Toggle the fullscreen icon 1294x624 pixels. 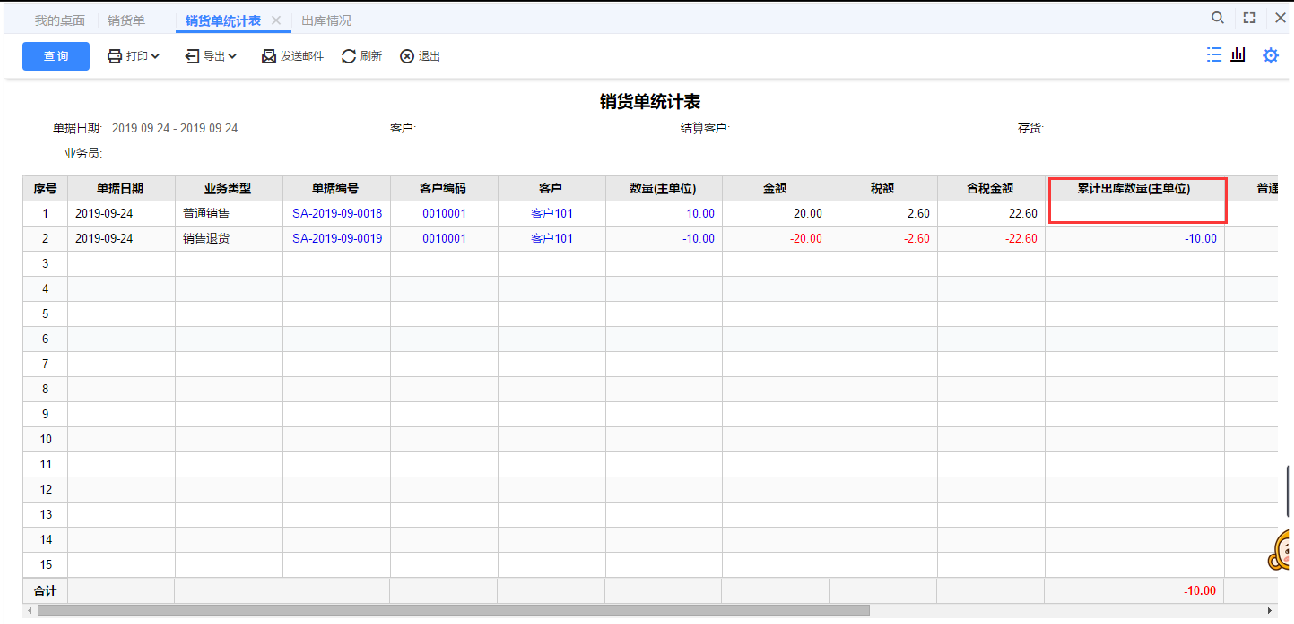(x=1249, y=18)
